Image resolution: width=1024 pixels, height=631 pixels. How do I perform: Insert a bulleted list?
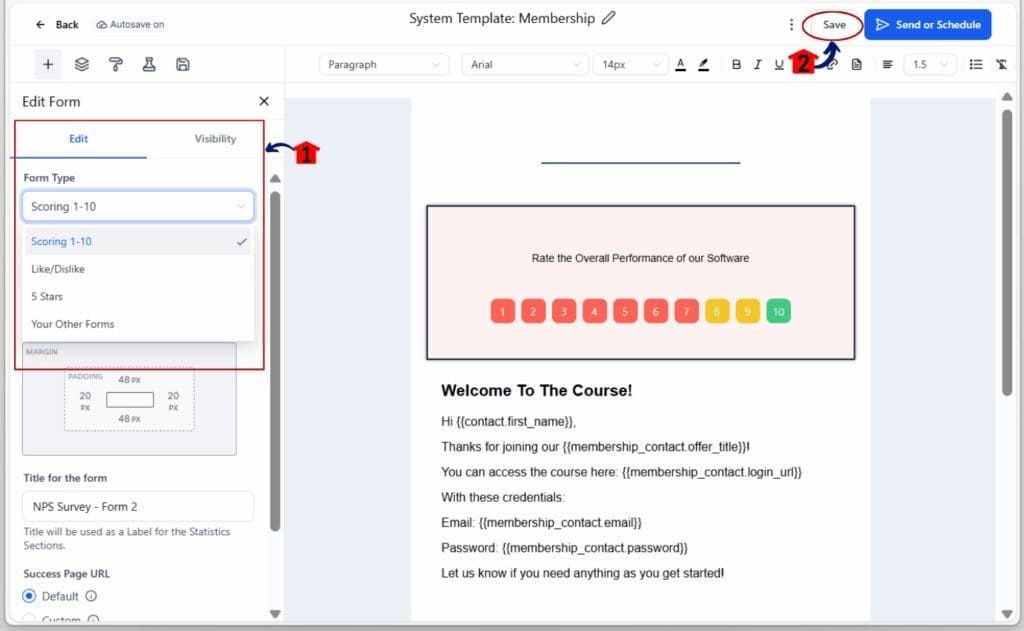[x=976, y=64]
